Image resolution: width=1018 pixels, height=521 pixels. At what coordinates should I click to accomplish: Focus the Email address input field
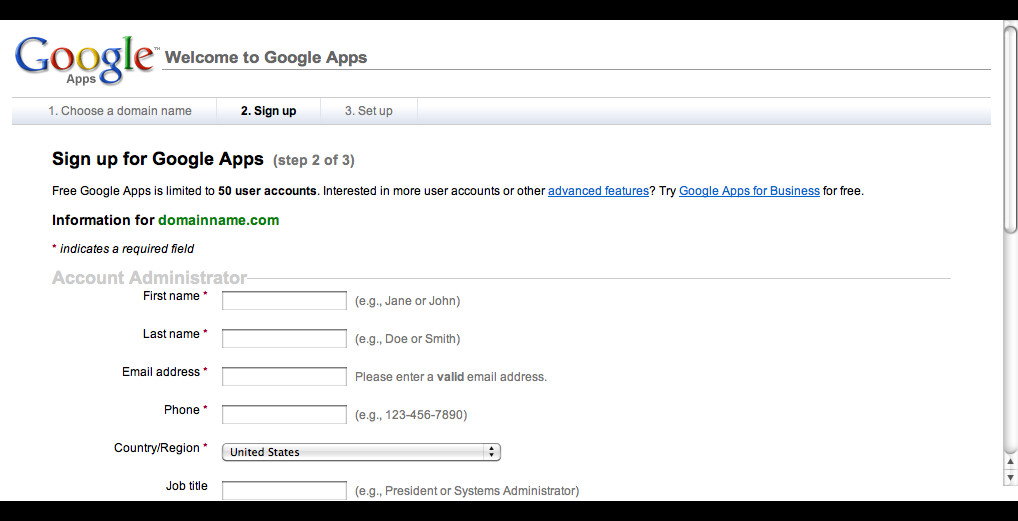(284, 377)
